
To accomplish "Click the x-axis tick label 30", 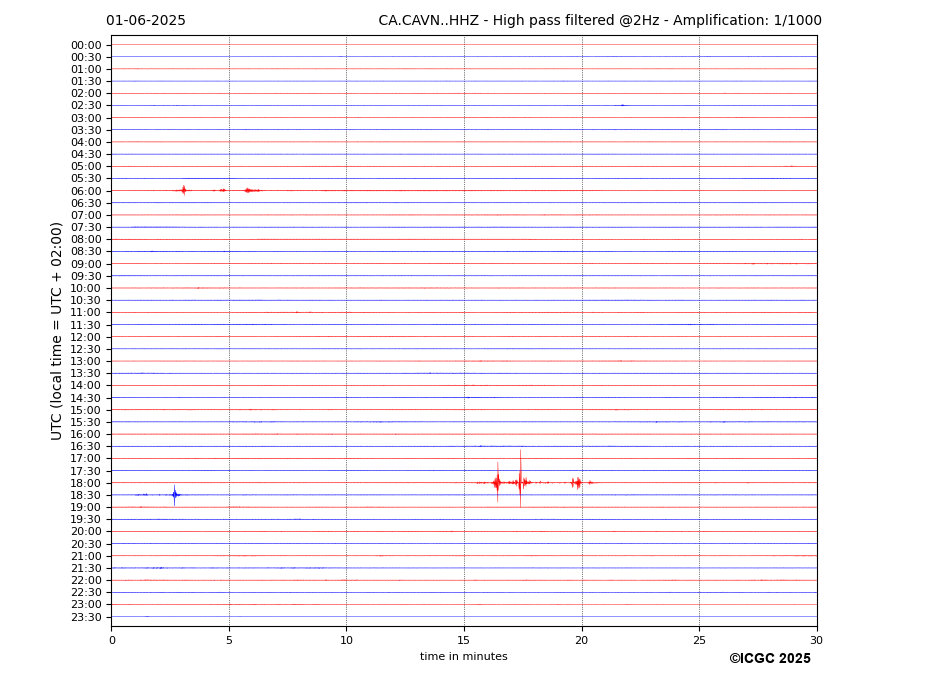I will (816, 640).
